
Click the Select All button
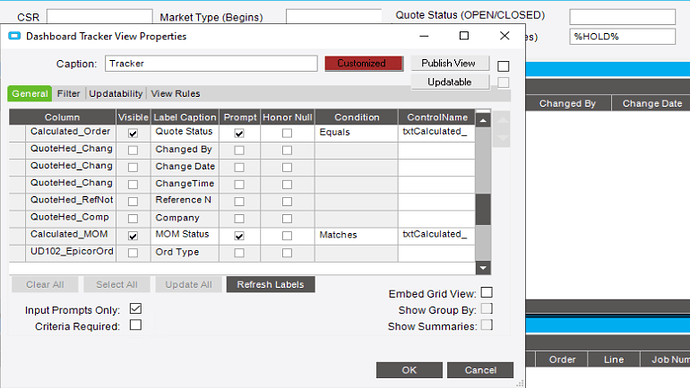[x=117, y=285]
